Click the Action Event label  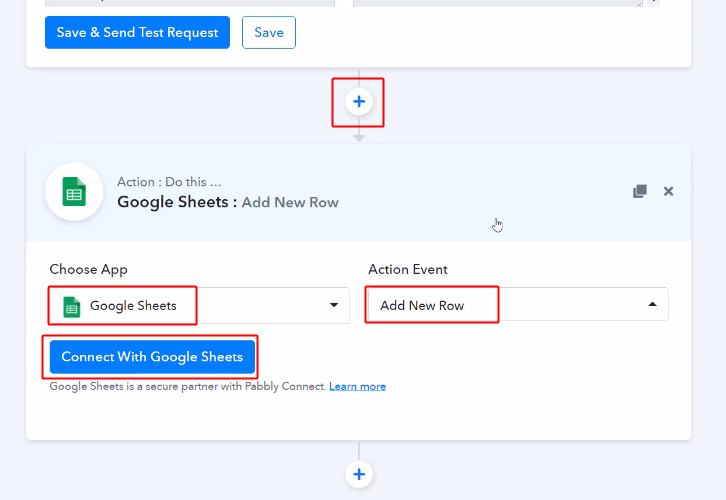coord(408,269)
